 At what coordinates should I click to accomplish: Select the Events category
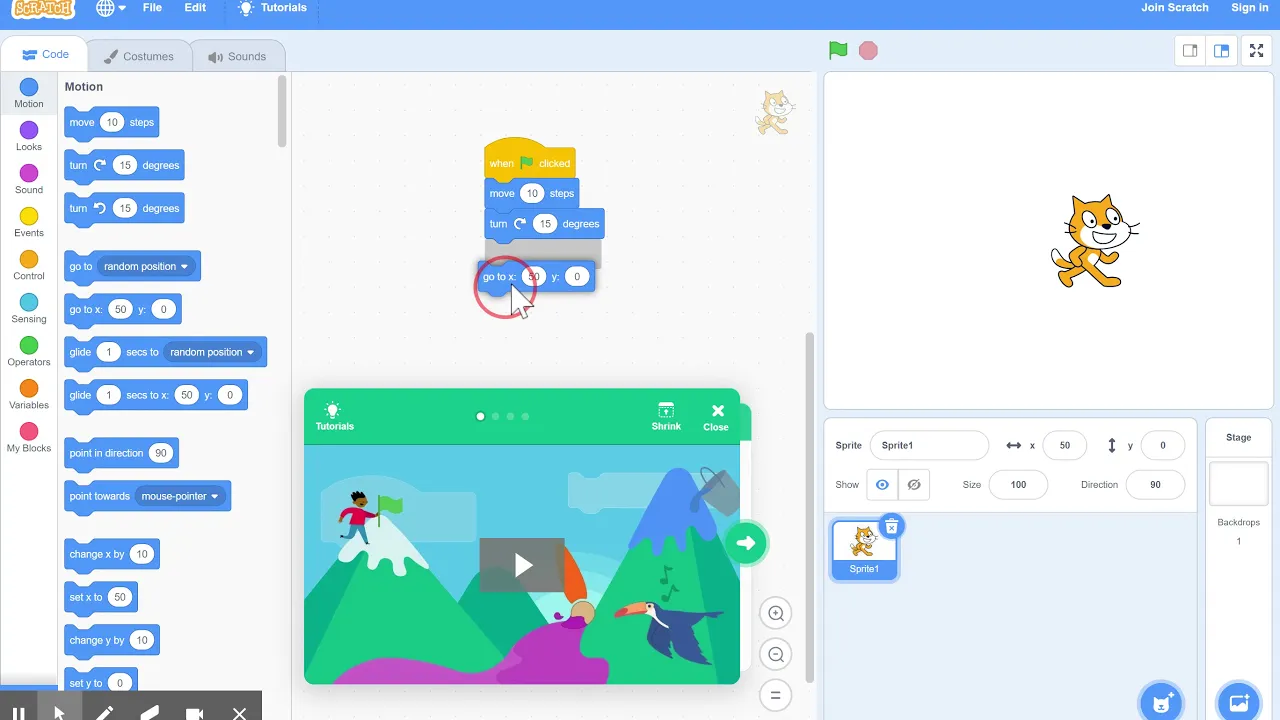pyautogui.click(x=29, y=223)
